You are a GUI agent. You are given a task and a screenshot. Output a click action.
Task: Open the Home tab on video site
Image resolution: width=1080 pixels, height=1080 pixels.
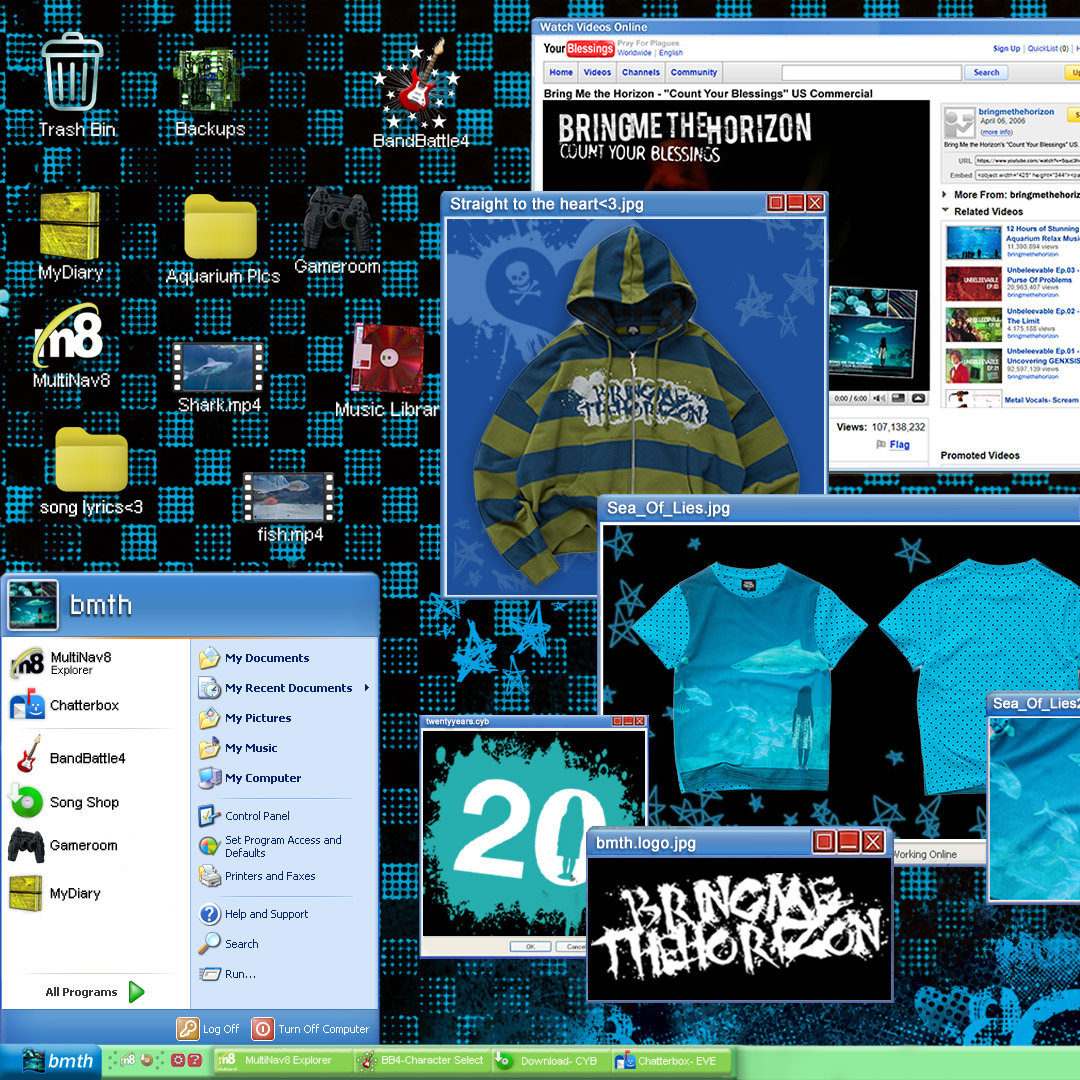click(x=561, y=72)
